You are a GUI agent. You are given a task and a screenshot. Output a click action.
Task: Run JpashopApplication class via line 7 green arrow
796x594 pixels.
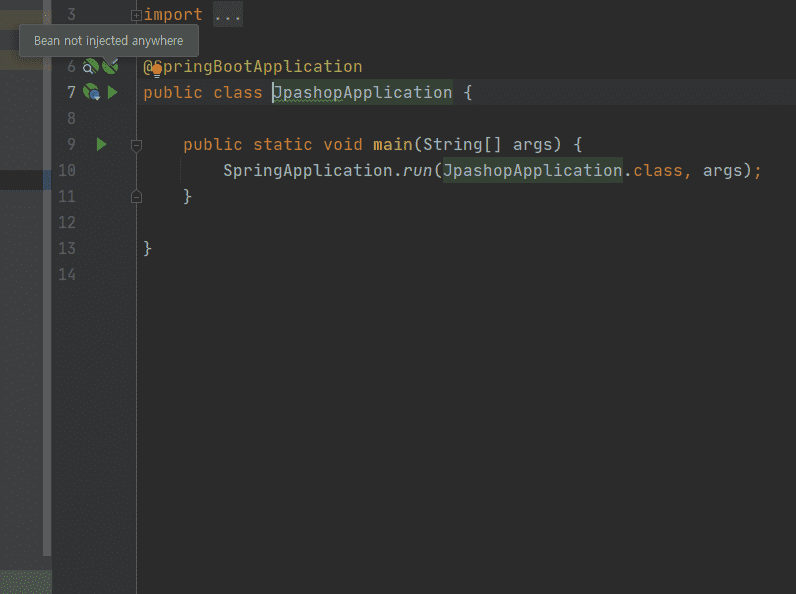point(113,92)
